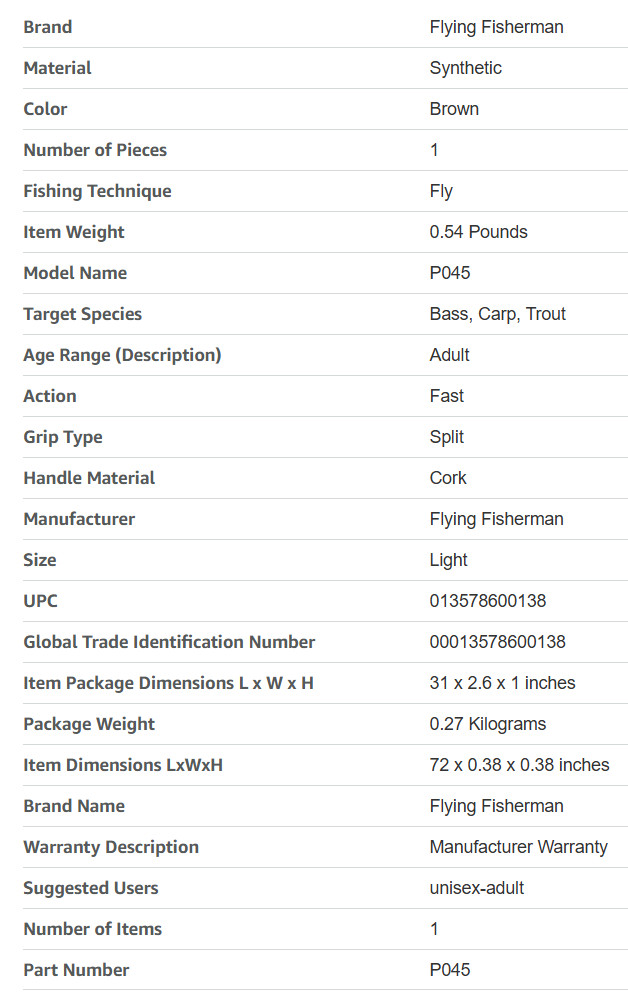Select Bass, Carp, Trout target species
The width and height of the screenshot is (628, 992).
(x=498, y=314)
